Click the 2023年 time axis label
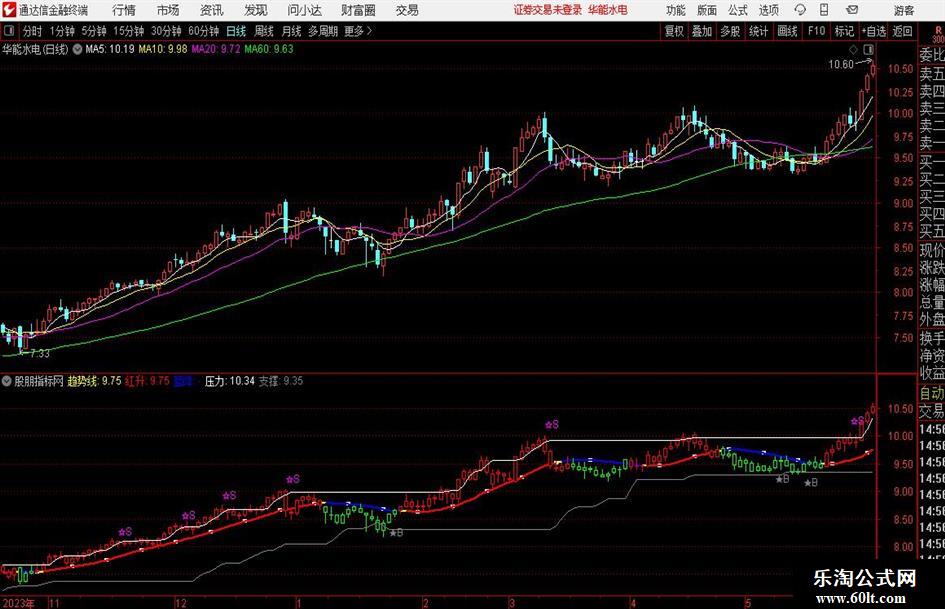This screenshot has width=945, height=609. 19,603
